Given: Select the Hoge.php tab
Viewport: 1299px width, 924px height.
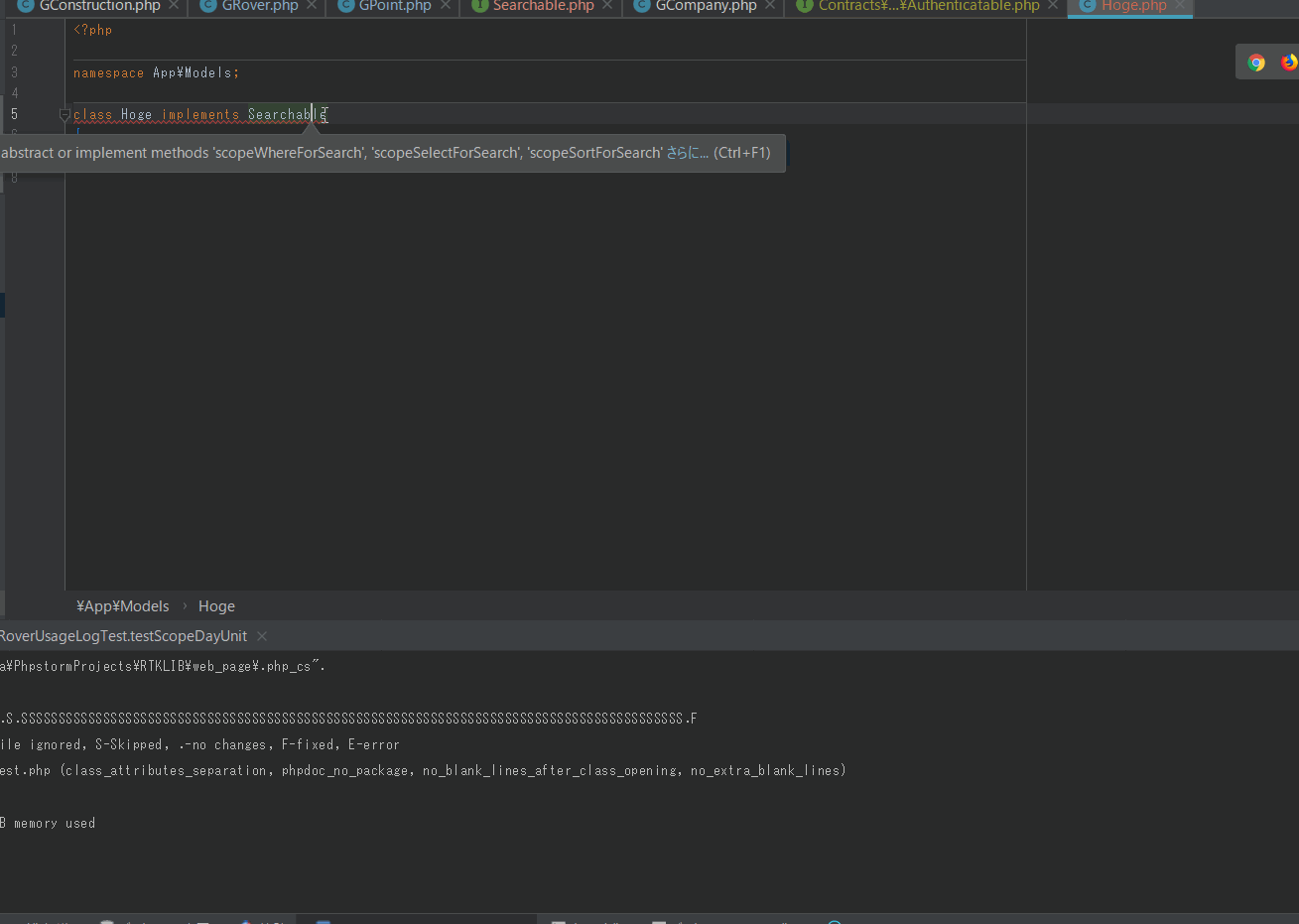Looking at the screenshot, I should pyautogui.click(x=1133, y=6).
